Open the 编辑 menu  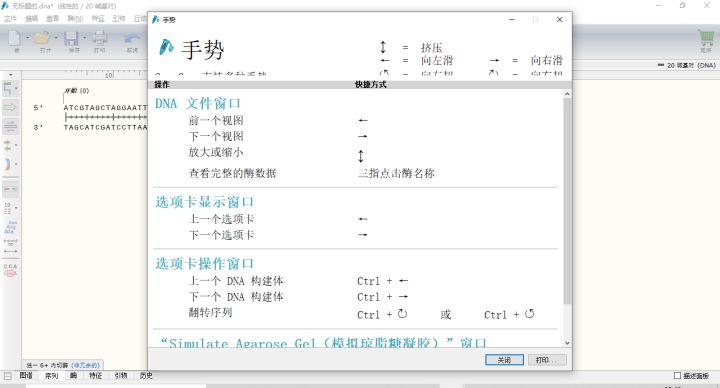click(31, 18)
